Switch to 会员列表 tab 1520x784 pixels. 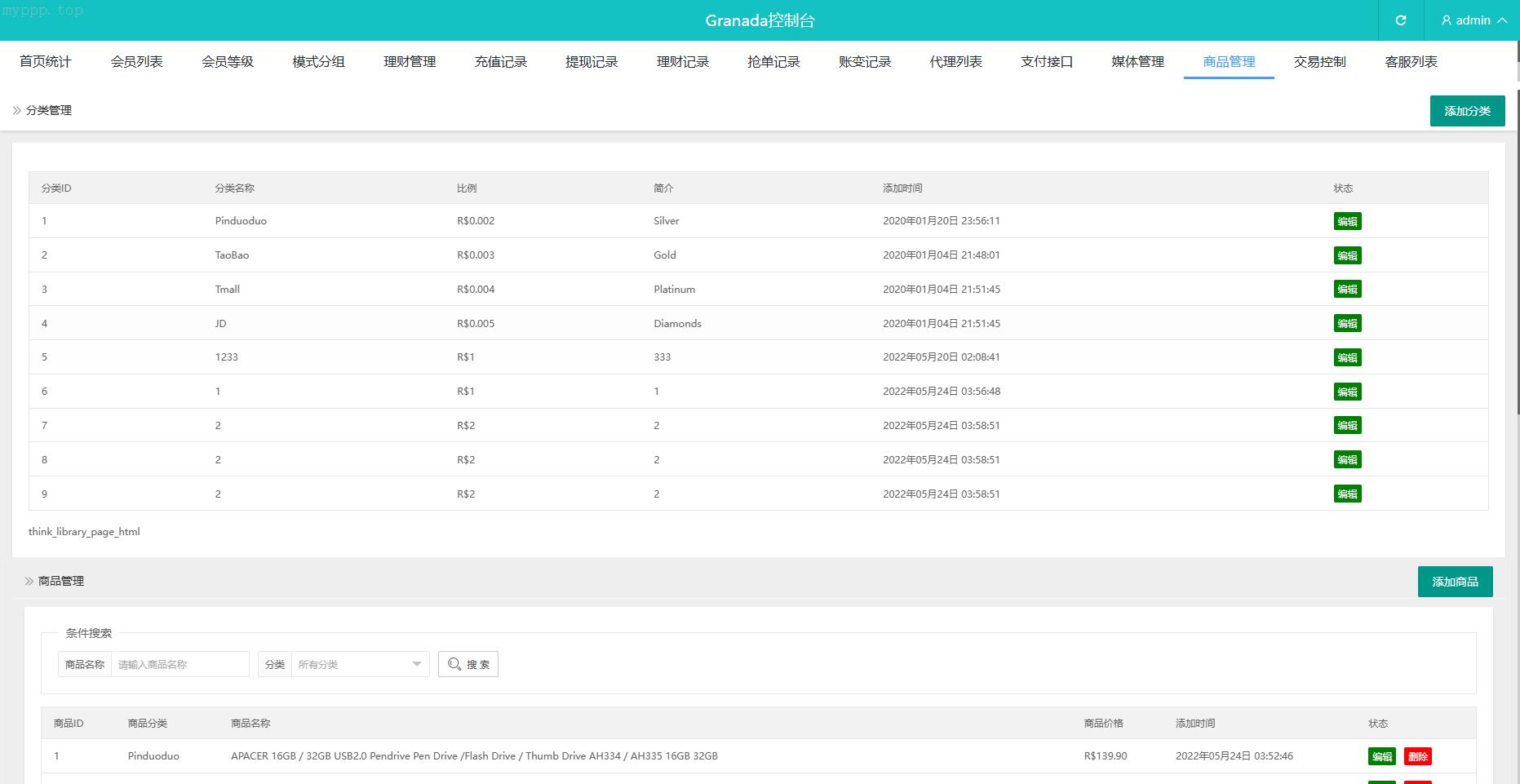(x=137, y=62)
